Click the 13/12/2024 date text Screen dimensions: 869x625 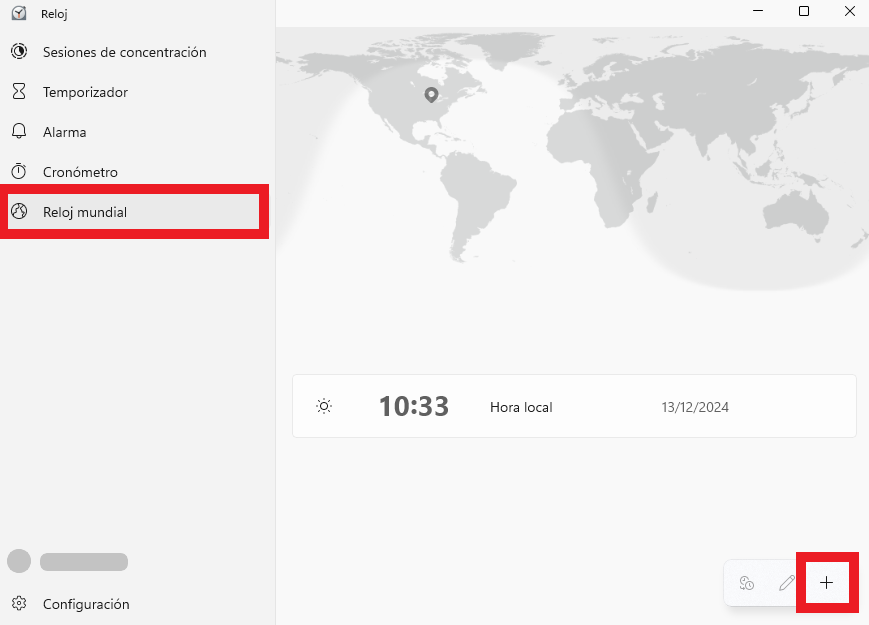point(695,407)
